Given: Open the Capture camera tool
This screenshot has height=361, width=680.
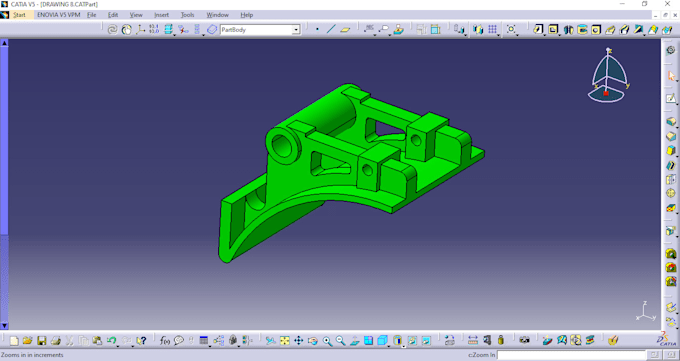Looking at the screenshot, I should [524, 341].
